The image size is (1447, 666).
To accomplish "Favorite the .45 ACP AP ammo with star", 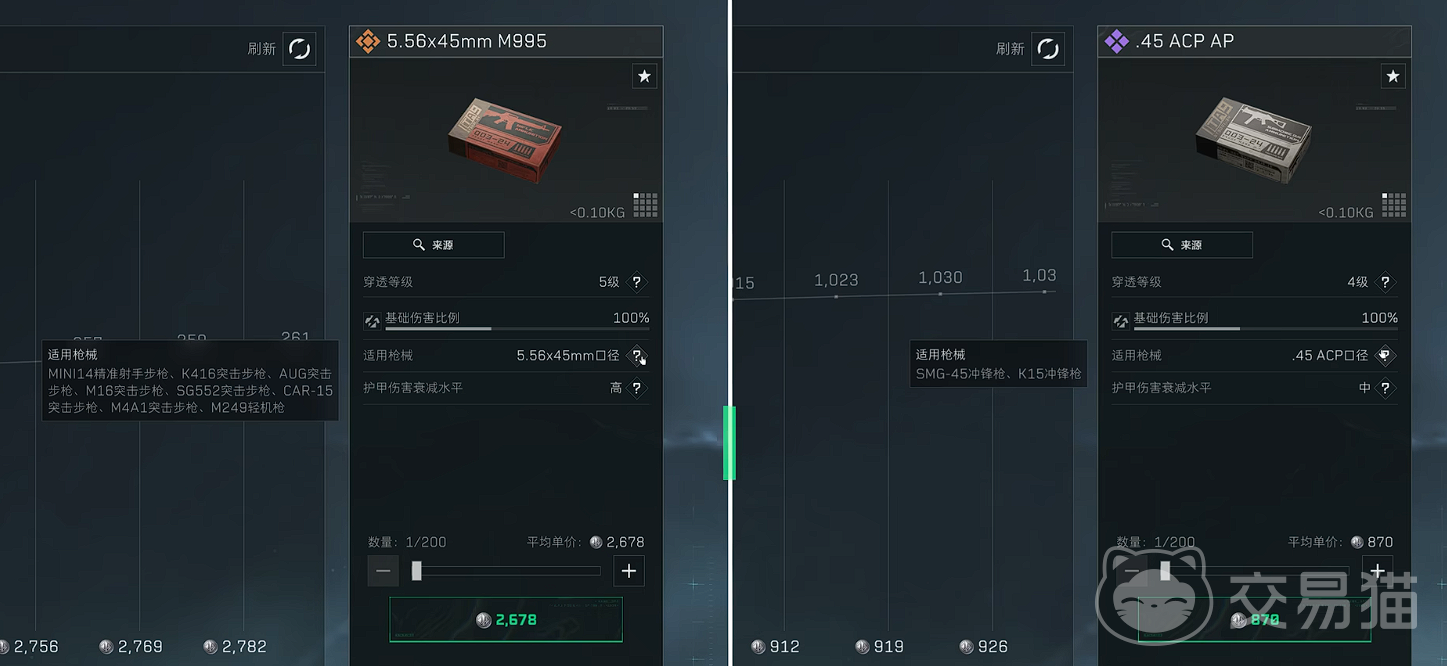I will 1393,76.
